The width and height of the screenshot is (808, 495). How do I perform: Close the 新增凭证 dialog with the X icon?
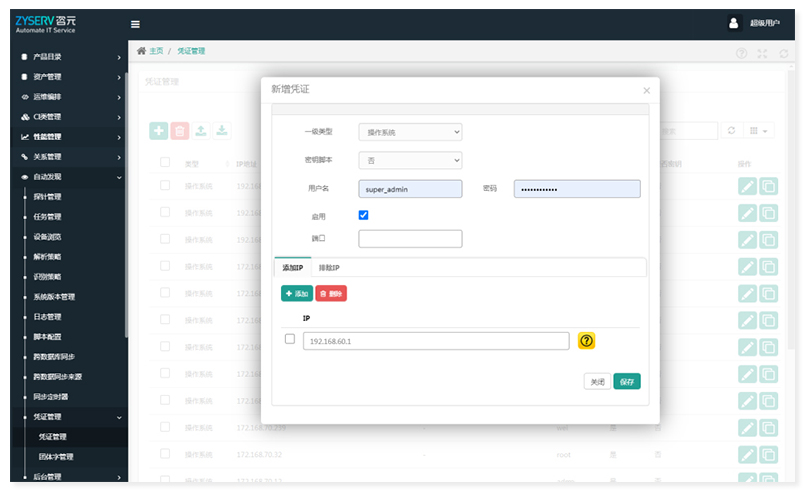click(x=646, y=90)
